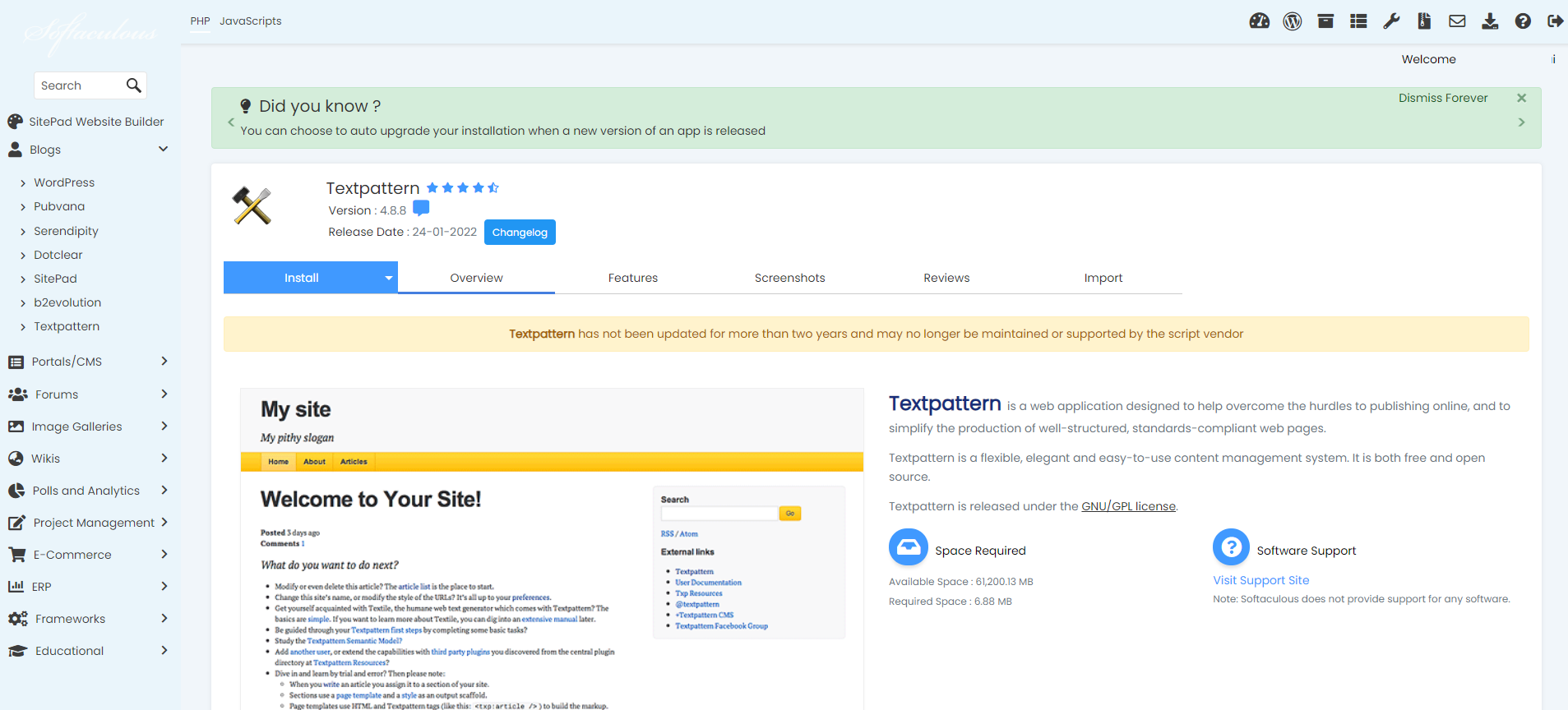Click the search magnifier icon
Image resolution: width=1568 pixels, height=710 pixels.
pyautogui.click(x=133, y=85)
